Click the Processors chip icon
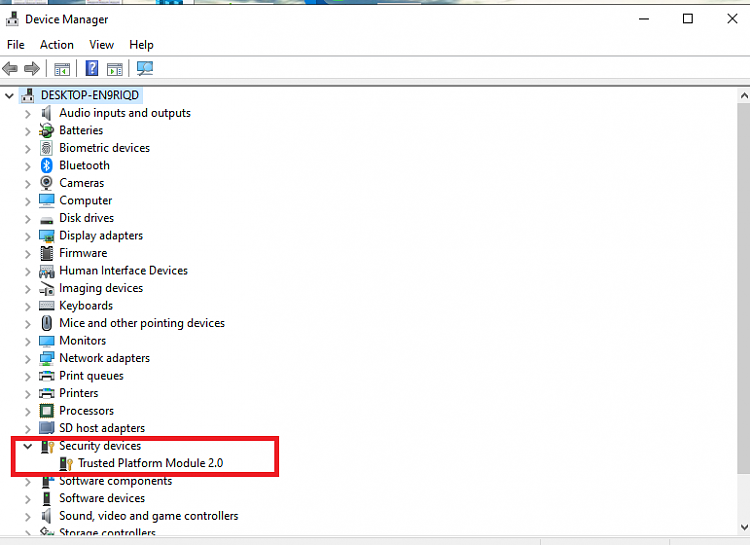The height and width of the screenshot is (545, 750). pos(46,411)
